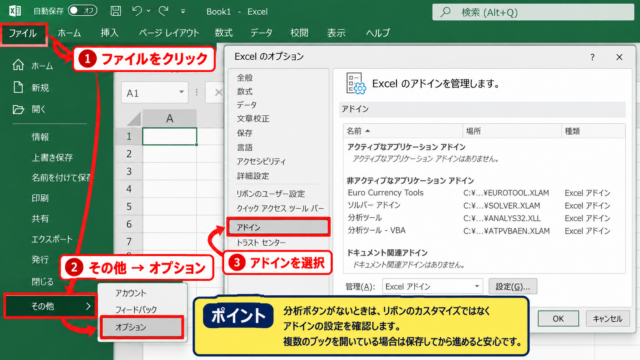Open the Name Box dropdown arrow
This screenshot has width=640, height=360.
(x=181, y=93)
